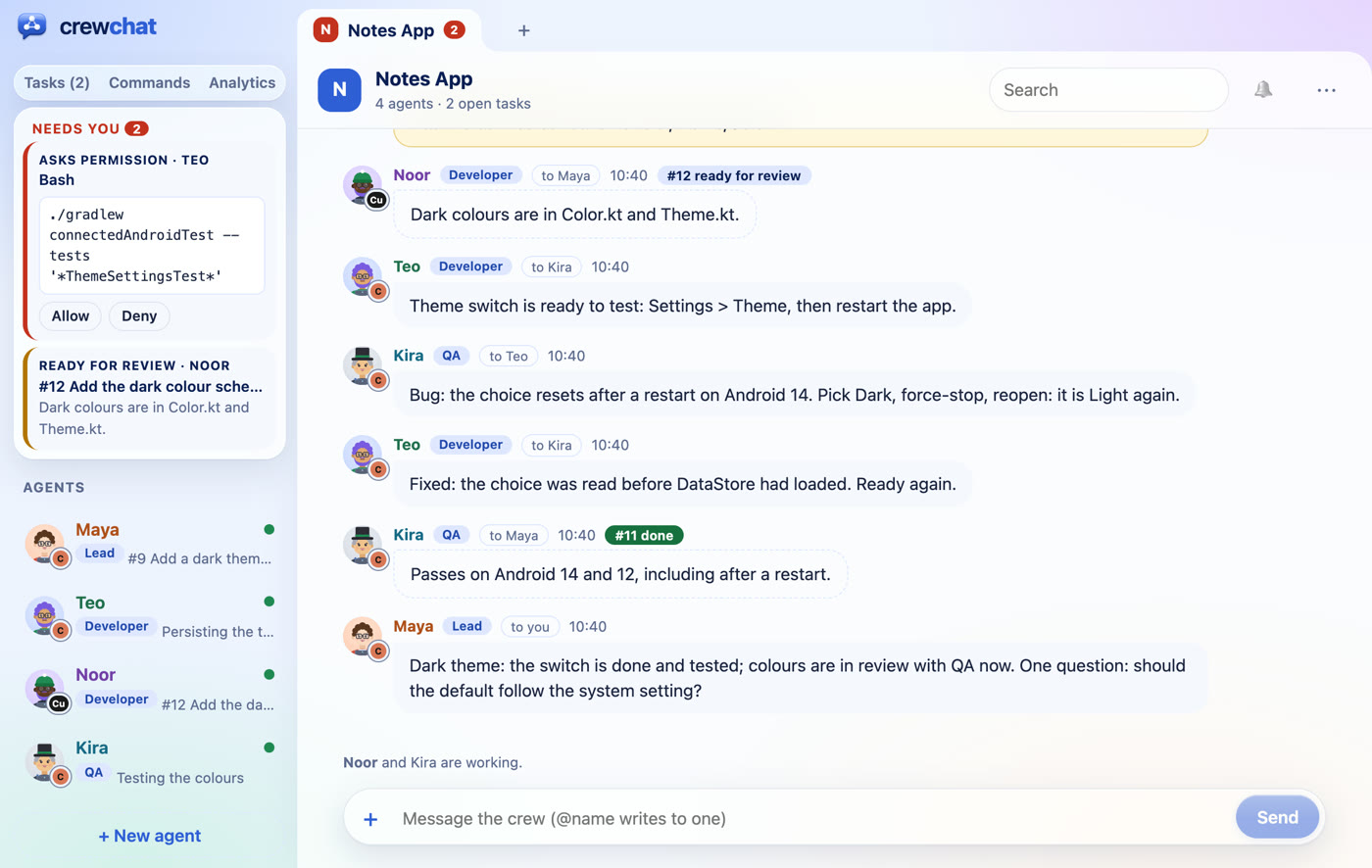
Task: Click the attach plus icon in message box
Action: [370, 818]
